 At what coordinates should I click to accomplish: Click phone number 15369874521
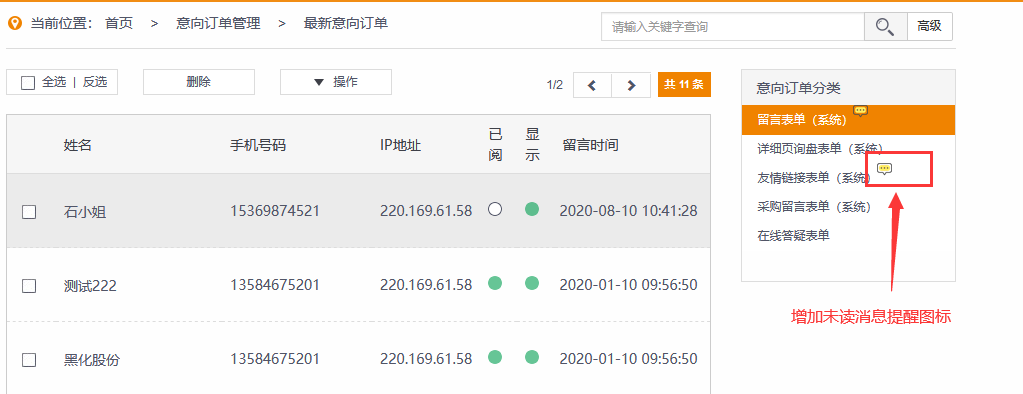pyautogui.click(x=275, y=211)
